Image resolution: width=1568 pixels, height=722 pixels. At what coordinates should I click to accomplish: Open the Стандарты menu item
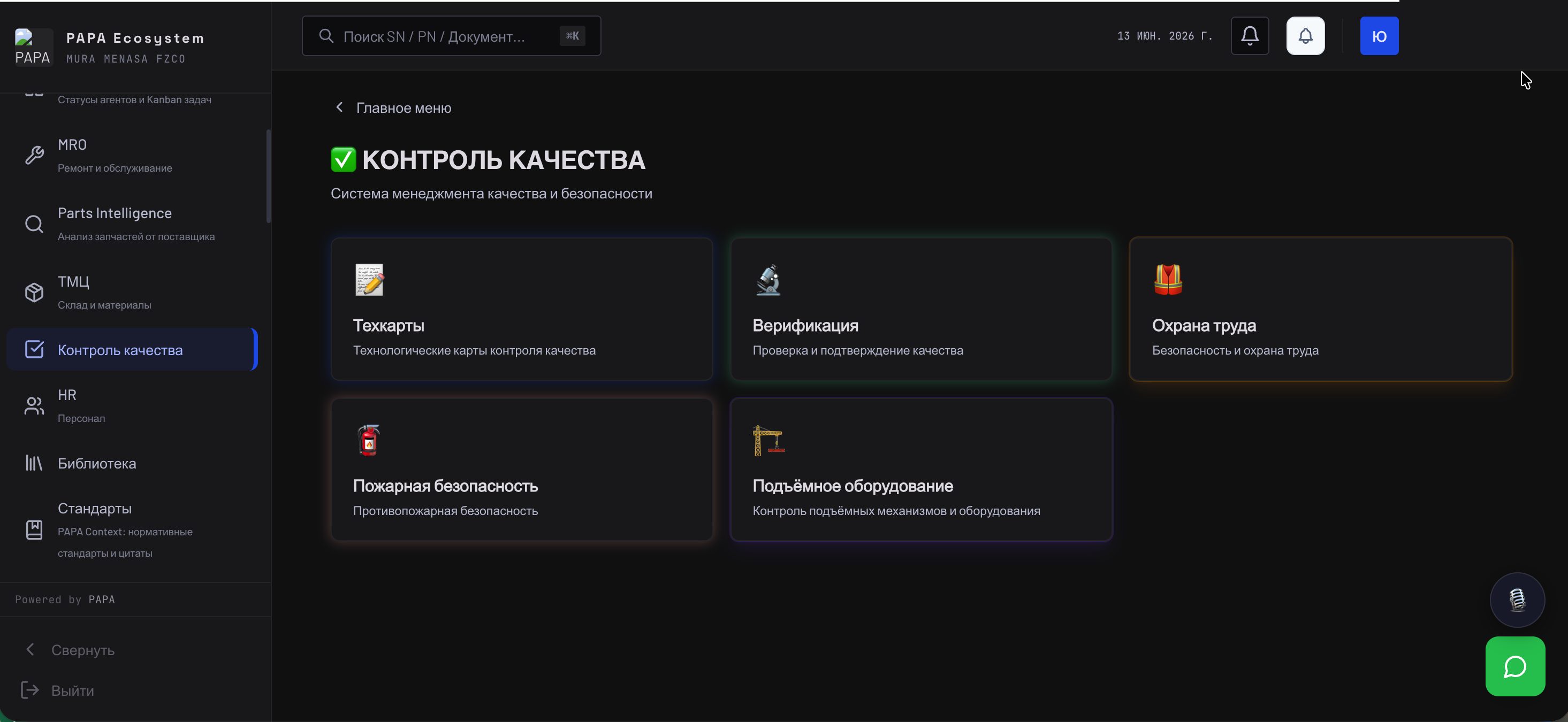[x=132, y=530]
